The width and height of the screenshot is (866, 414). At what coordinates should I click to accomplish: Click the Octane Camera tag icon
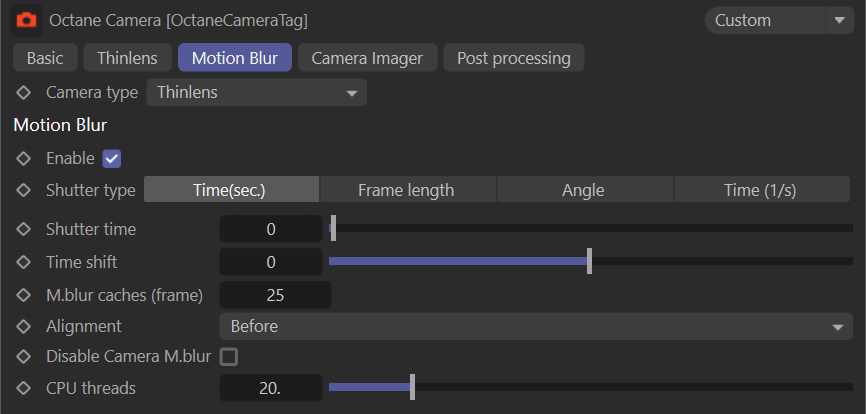pyautogui.click(x=27, y=20)
